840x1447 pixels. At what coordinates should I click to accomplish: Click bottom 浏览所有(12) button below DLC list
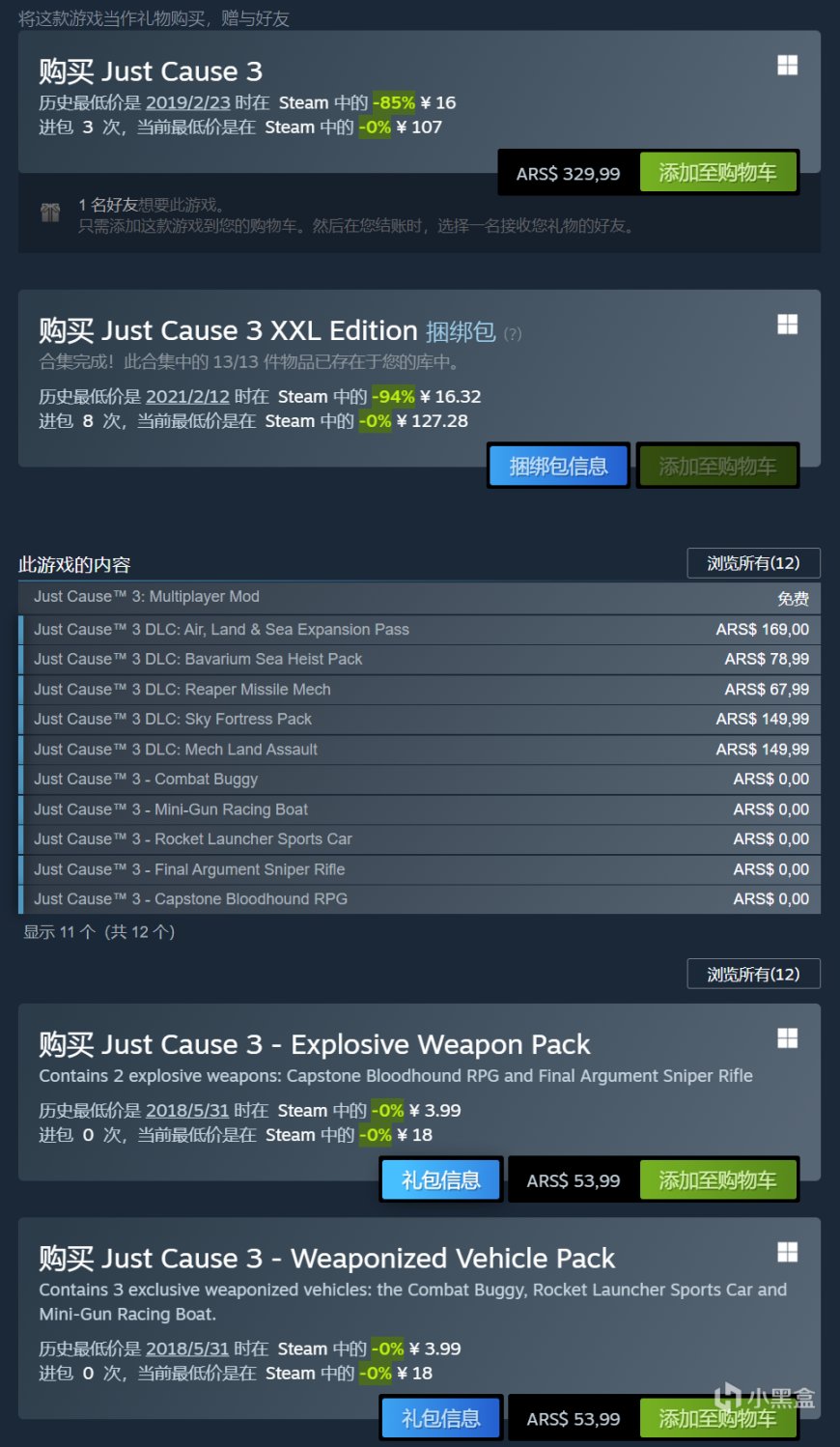point(753,974)
